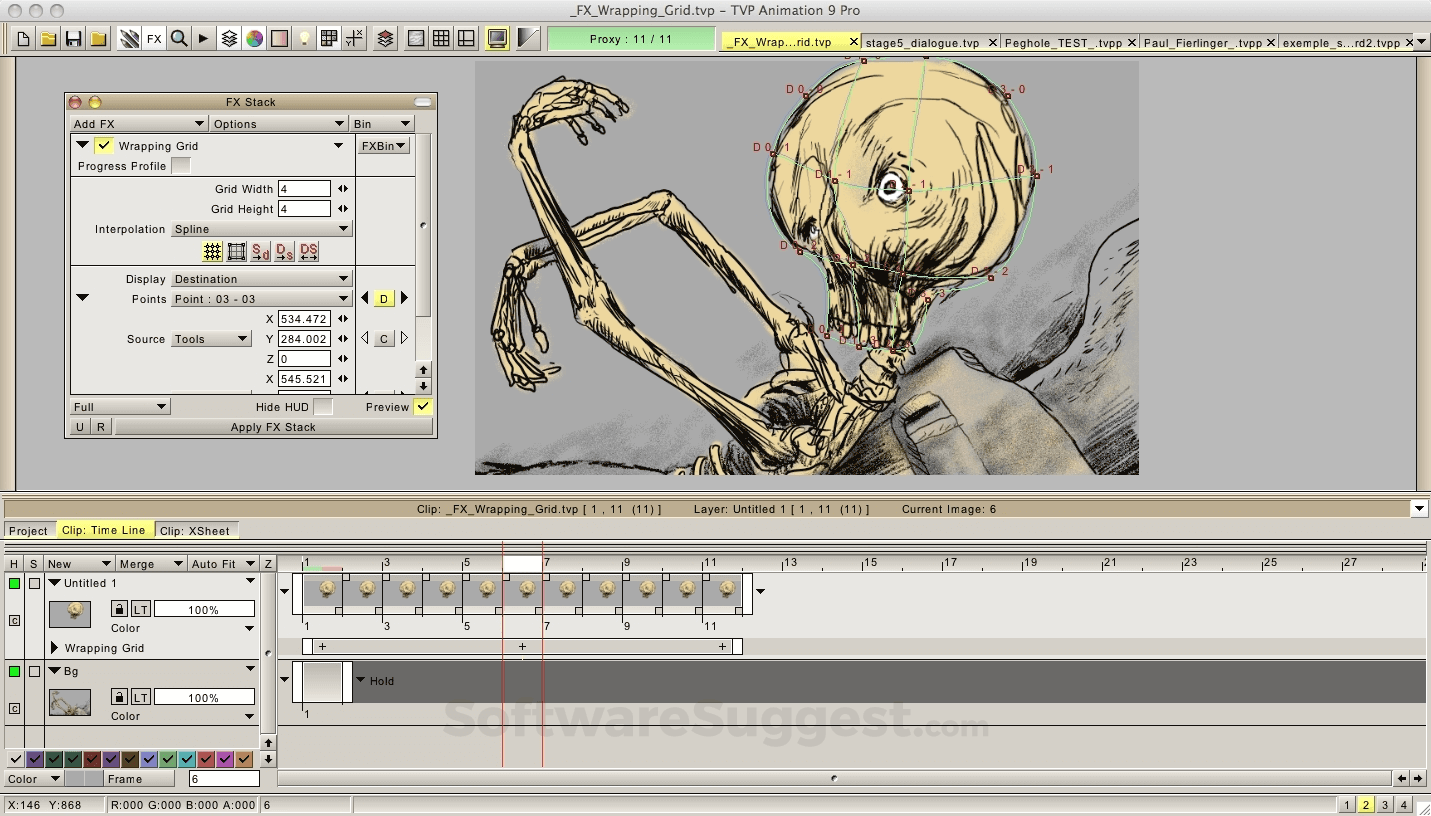This screenshot has height=816, width=1431.
Task: Click the Apply FX Stack button
Action: tap(273, 427)
